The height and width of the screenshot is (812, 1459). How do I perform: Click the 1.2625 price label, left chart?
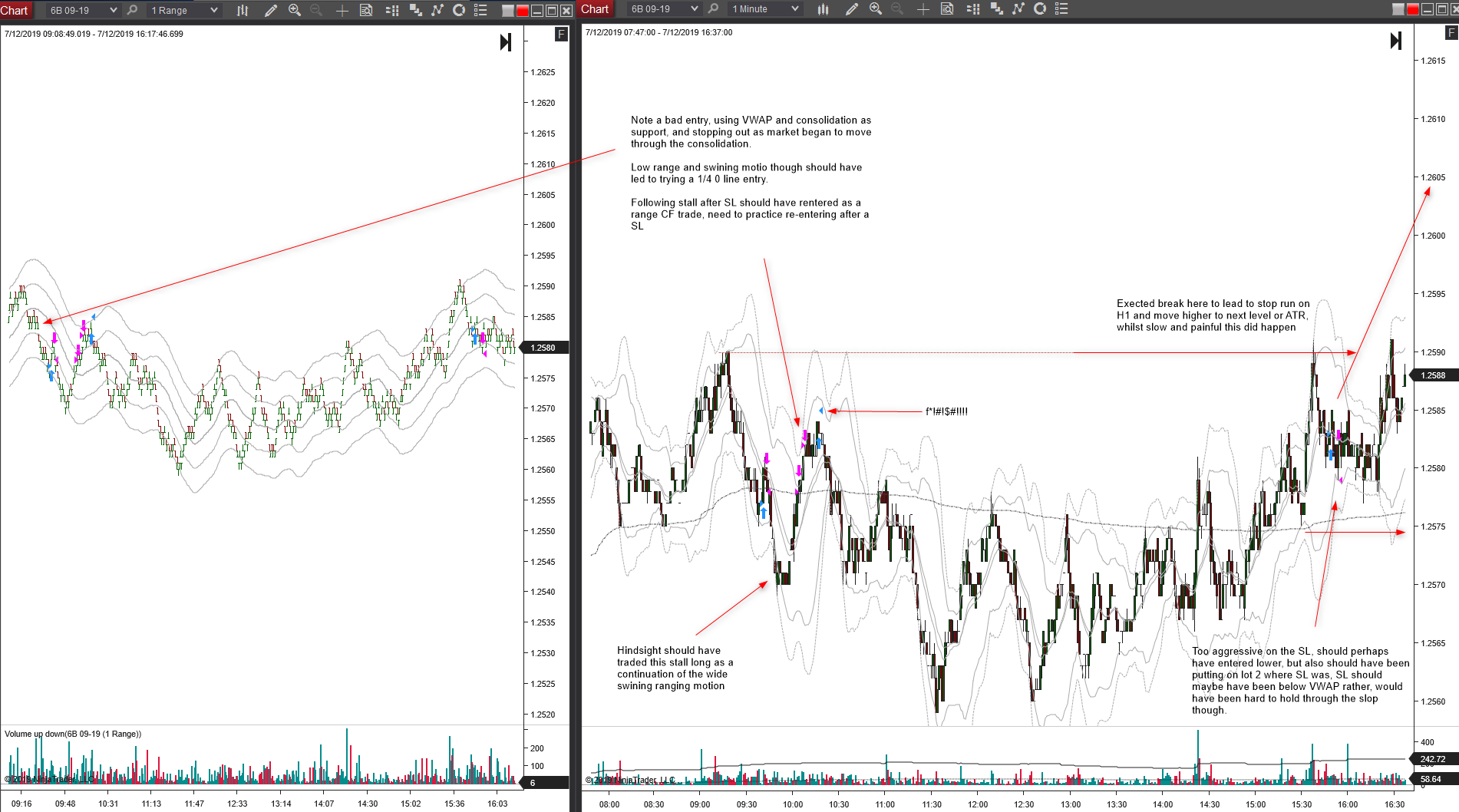click(x=543, y=72)
